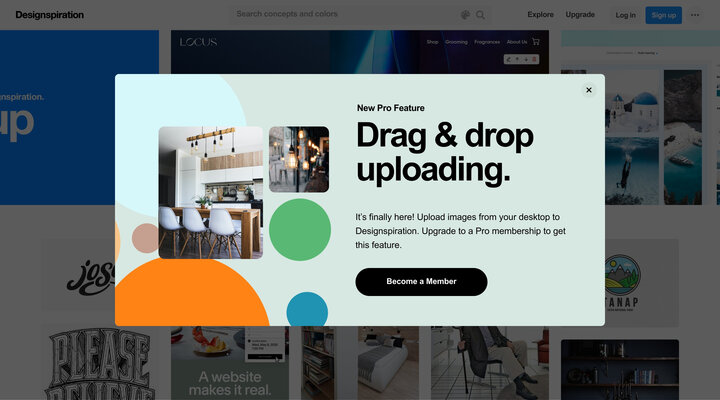The image size is (720, 400).
Task: Click the magnifying glass search icon
Action: [480, 15]
